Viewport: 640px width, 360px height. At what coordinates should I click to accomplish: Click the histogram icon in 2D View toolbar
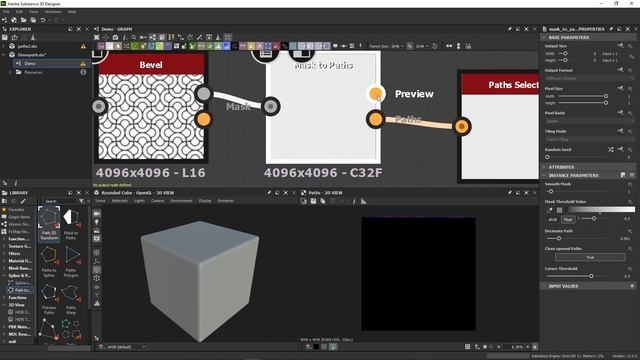363,201
